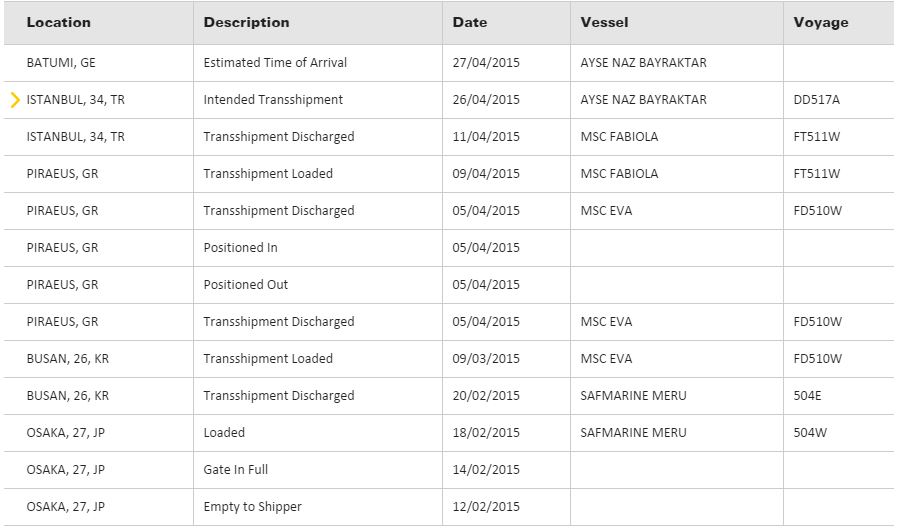Select the Positioned Out description
900x532 pixels.
[245, 285]
